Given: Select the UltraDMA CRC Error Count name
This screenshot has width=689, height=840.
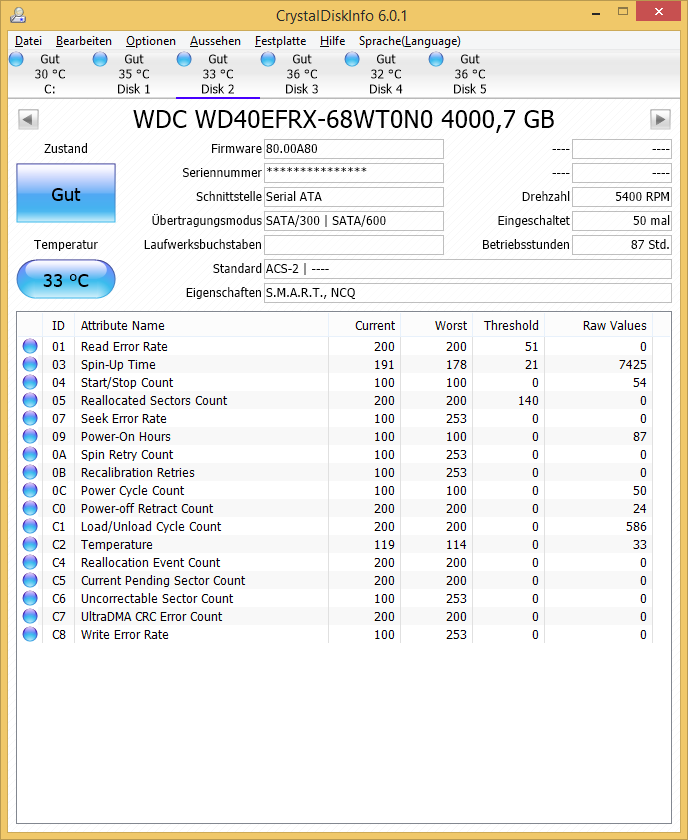Looking at the screenshot, I should [x=151, y=617].
